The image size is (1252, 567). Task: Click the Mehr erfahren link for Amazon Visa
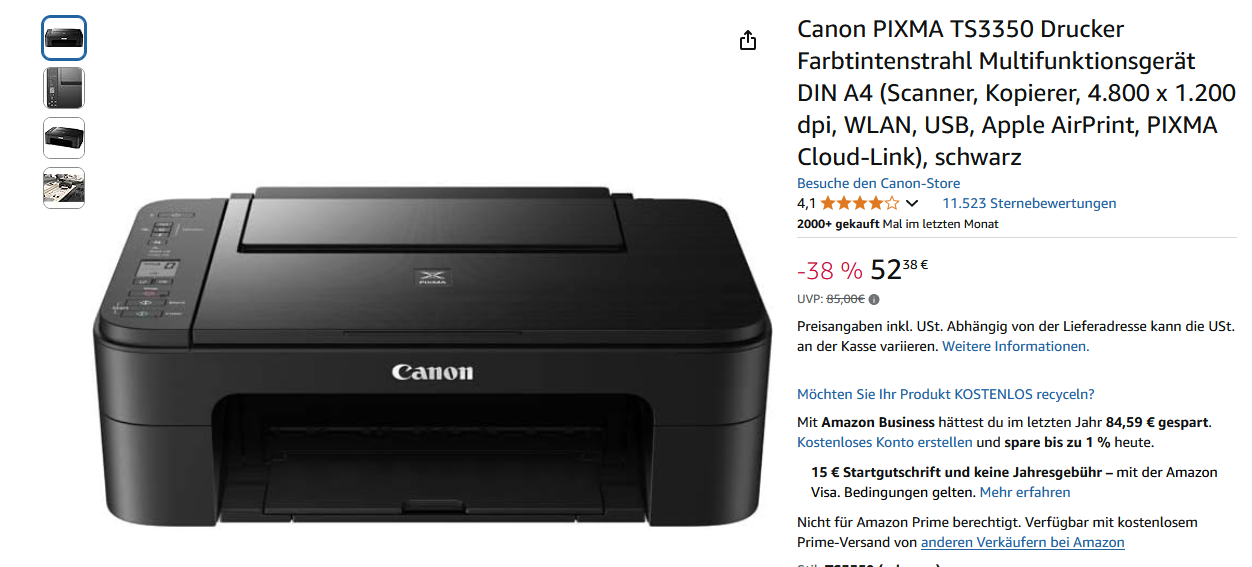pyautogui.click(x=1025, y=492)
